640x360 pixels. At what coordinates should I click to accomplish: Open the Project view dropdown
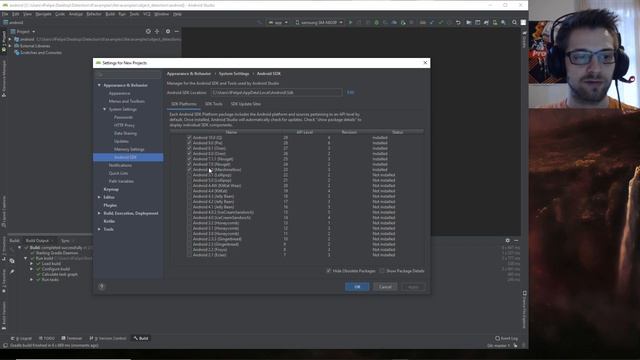pos(23,31)
